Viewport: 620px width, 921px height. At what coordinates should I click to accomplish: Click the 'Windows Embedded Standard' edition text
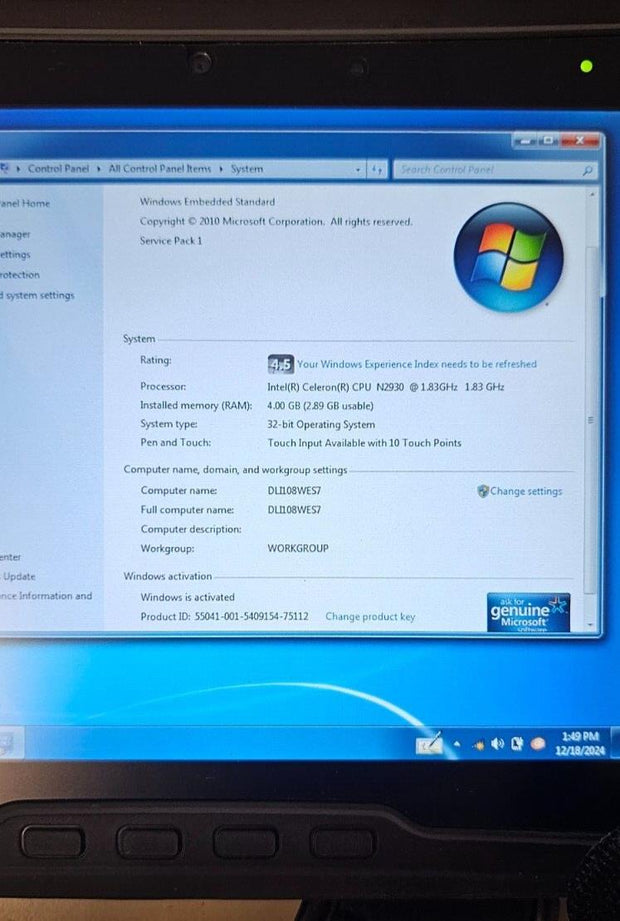coord(207,201)
